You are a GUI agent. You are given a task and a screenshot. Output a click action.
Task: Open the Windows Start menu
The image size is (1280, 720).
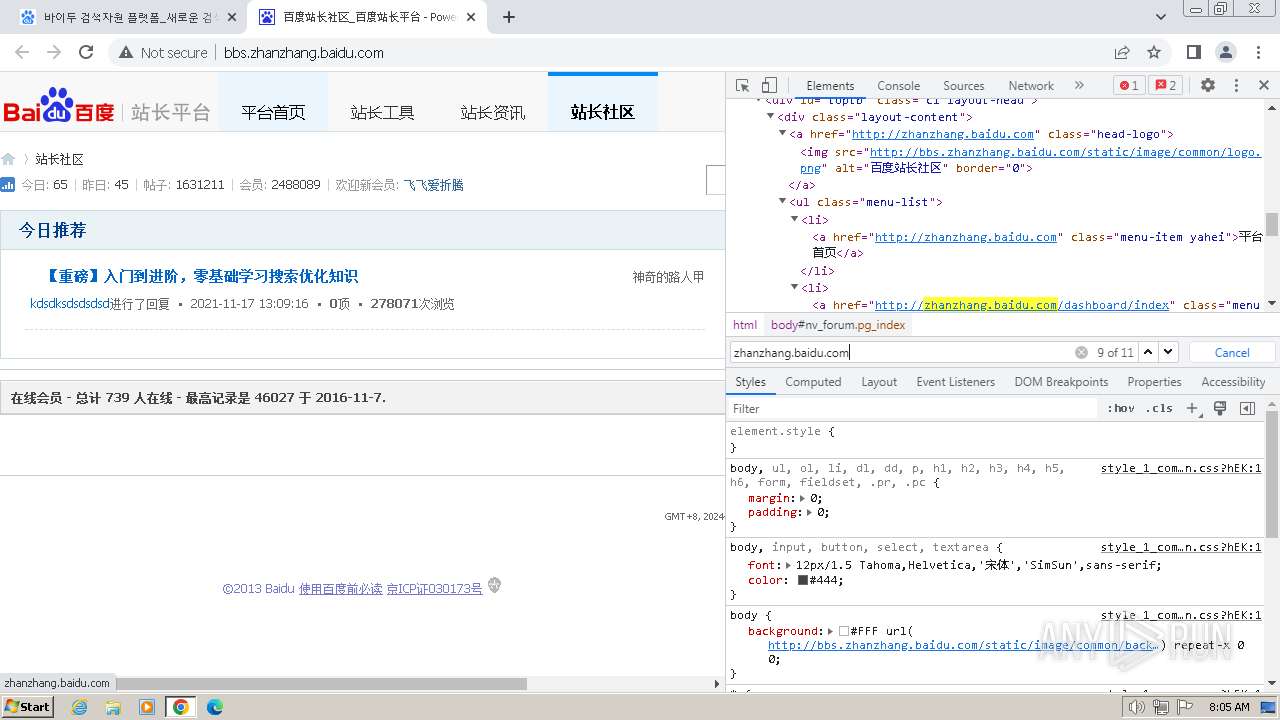click(x=27, y=706)
